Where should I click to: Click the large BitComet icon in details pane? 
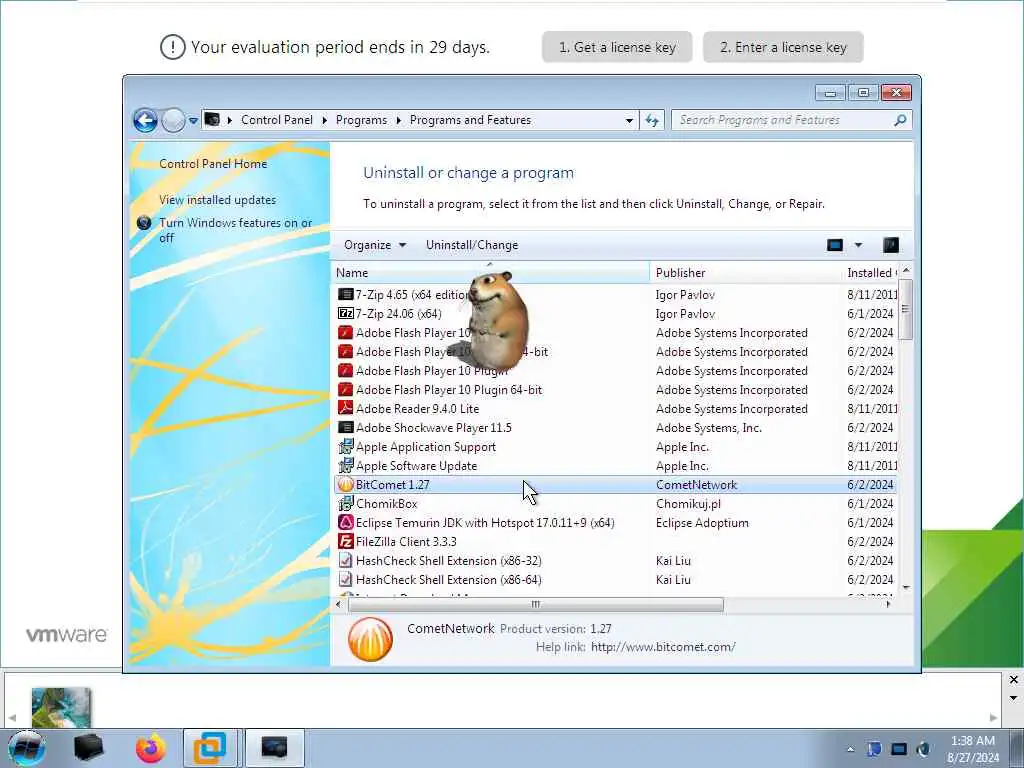click(370, 639)
